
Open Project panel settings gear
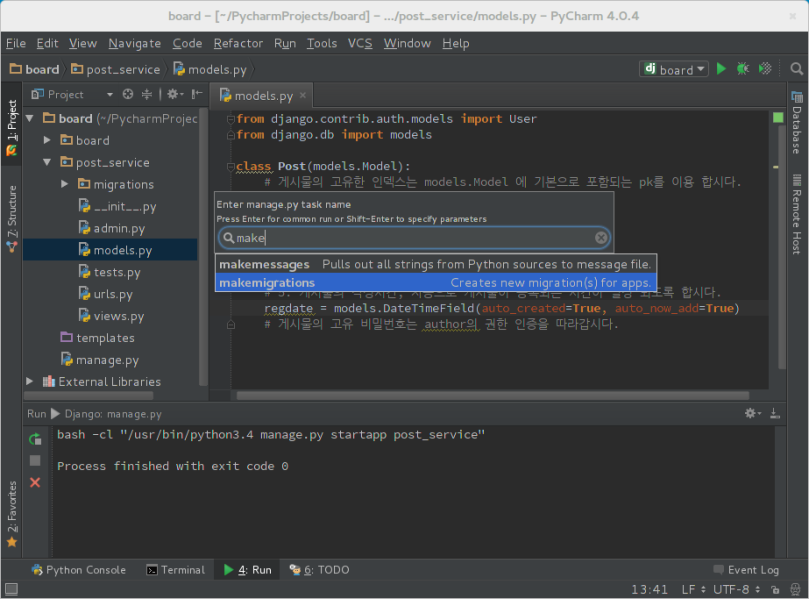point(175,94)
